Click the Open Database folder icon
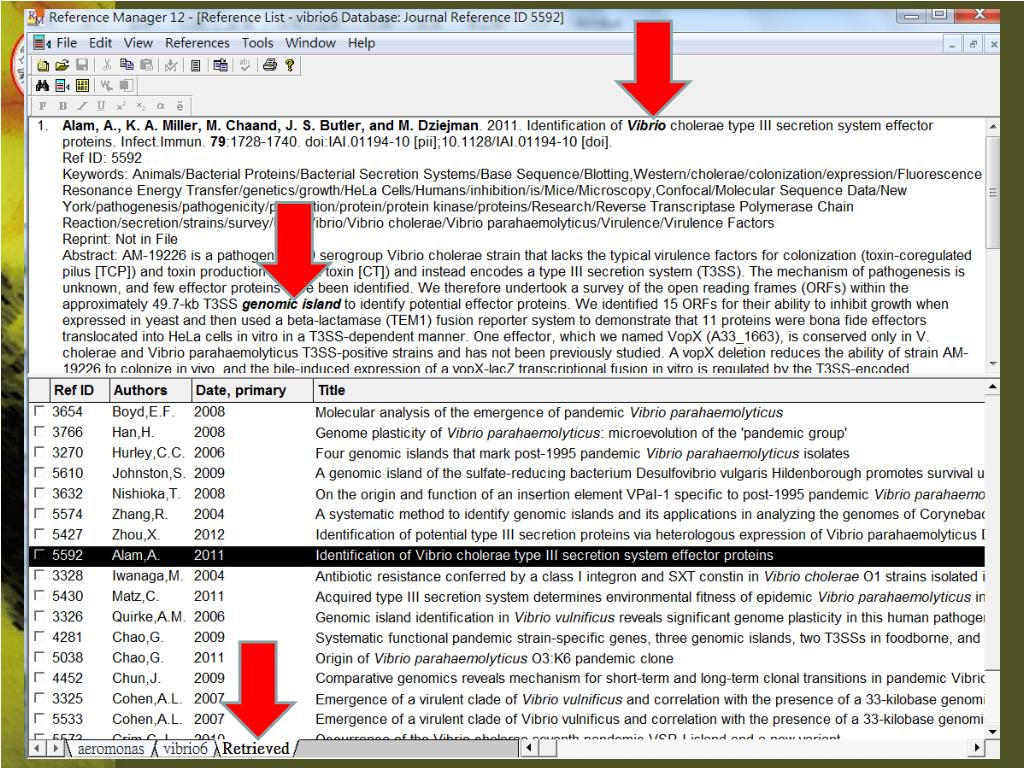1024x768 pixels. tap(62, 65)
